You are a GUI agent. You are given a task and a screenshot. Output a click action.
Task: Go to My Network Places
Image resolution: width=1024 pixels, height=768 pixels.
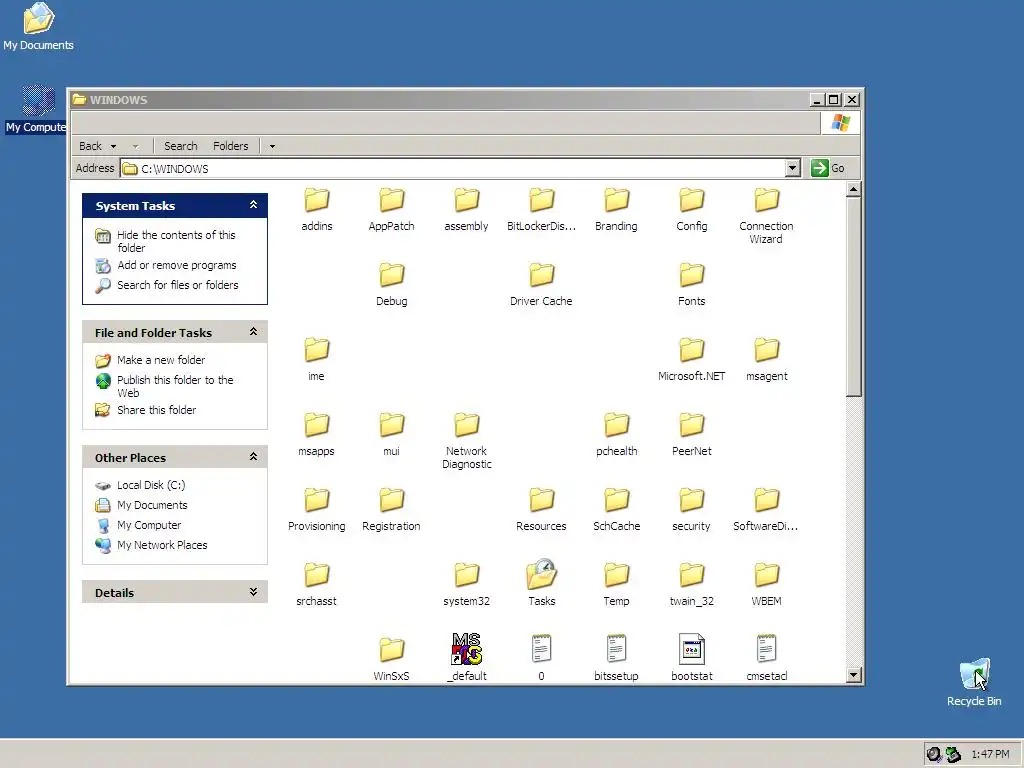pyautogui.click(x=162, y=545)
